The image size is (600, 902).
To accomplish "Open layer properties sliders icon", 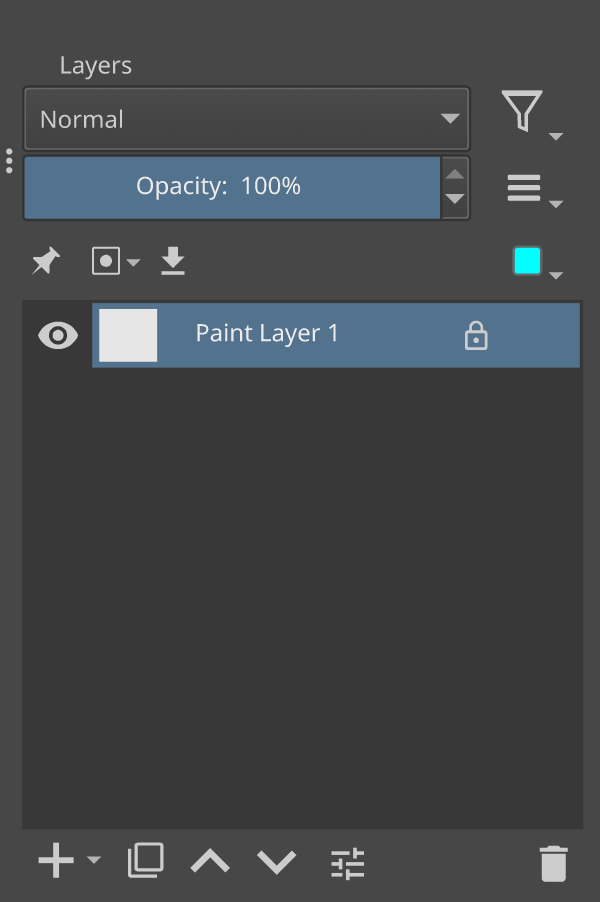I will [x=348, y=863].
